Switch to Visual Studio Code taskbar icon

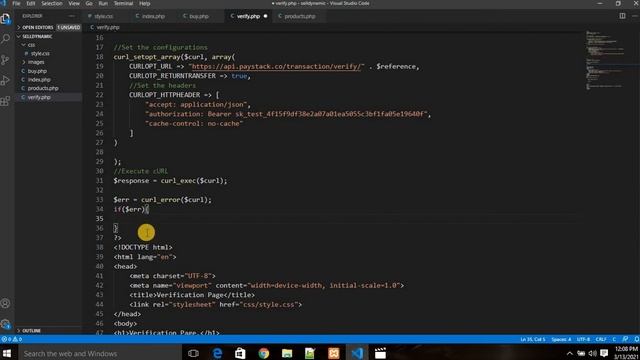click(357, 353)
